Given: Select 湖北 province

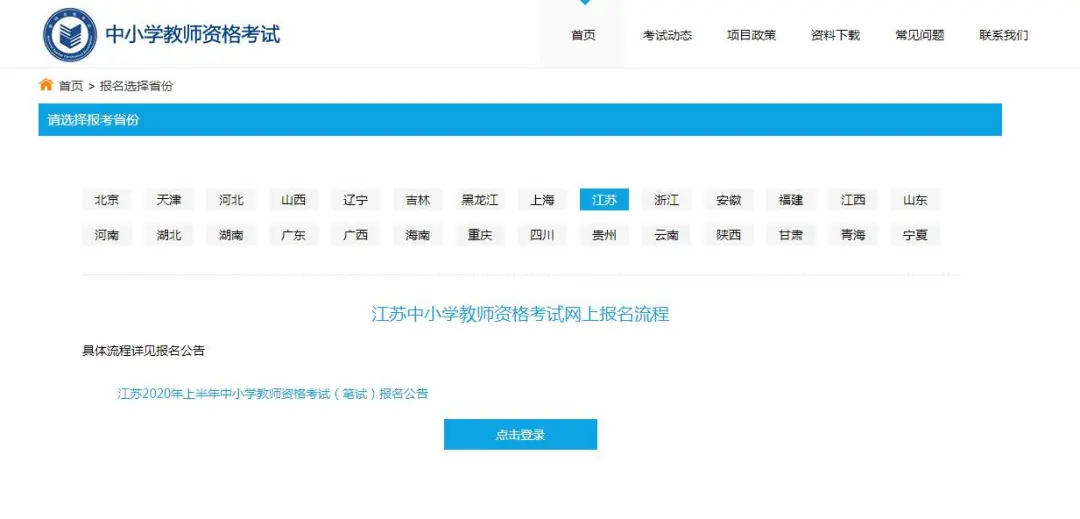Looking at the screenshot, I should [x=169, y=235].
